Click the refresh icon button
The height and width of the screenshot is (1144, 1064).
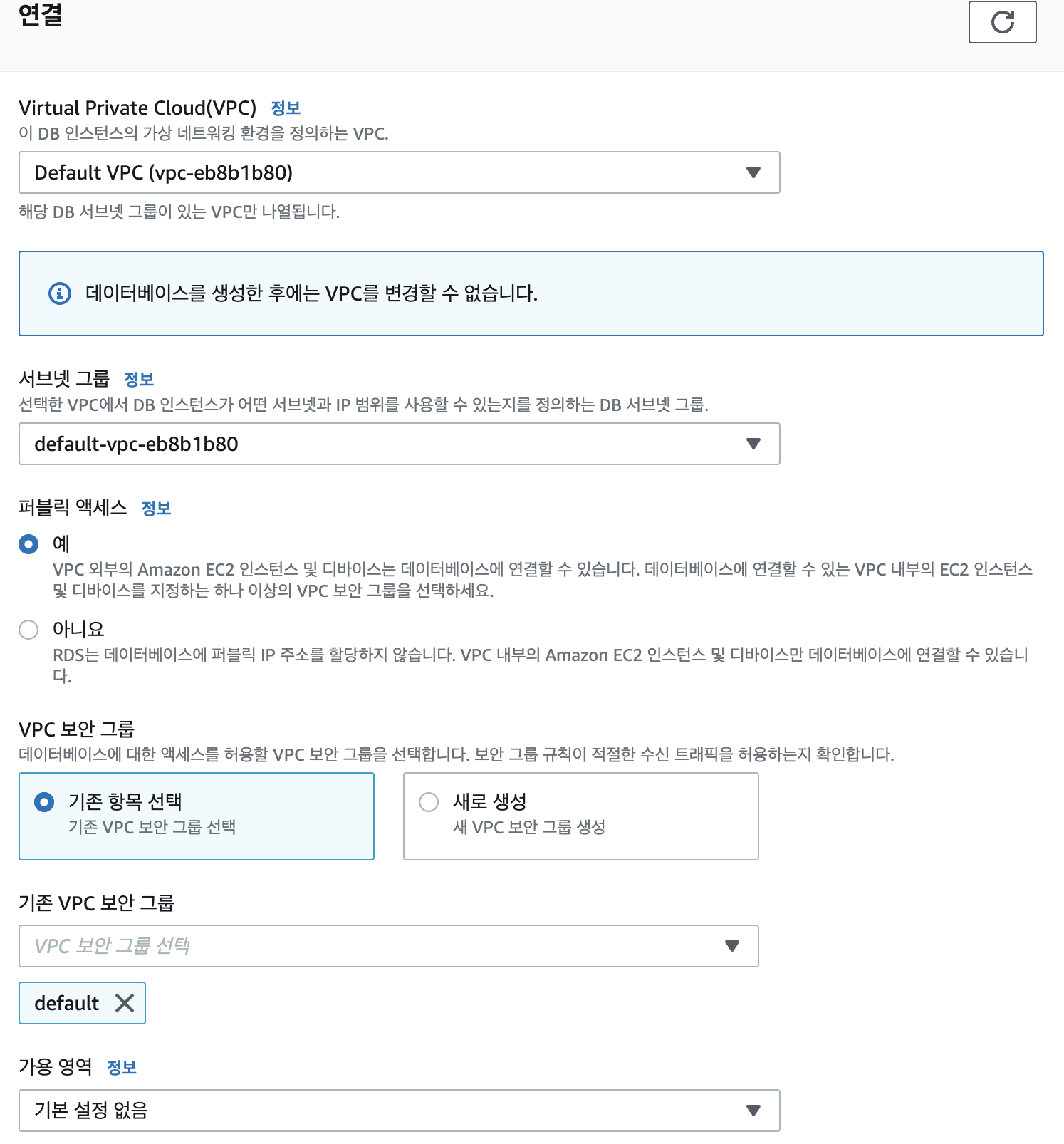[1002, 22]
